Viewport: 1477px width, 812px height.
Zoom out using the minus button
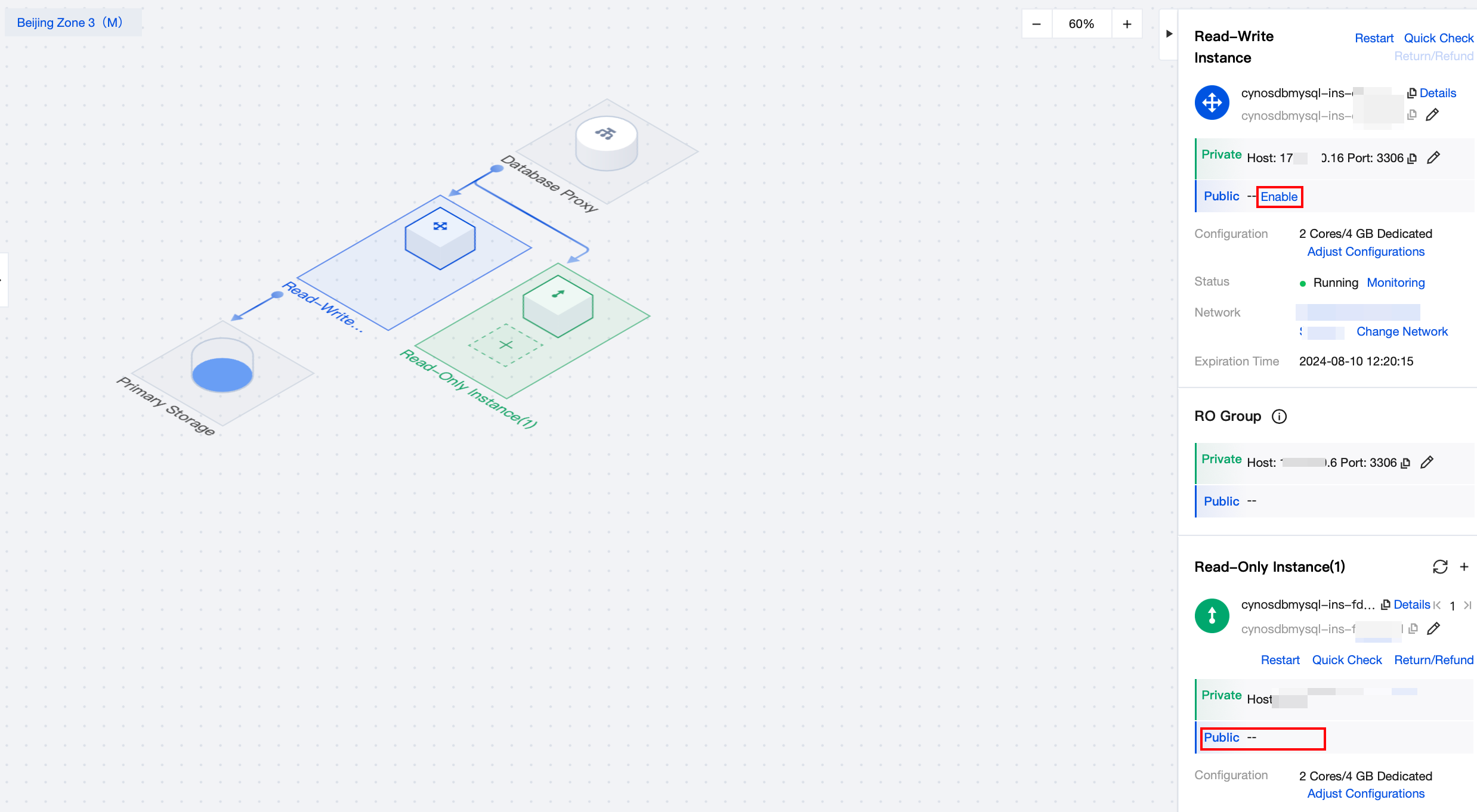point(1036,24)
